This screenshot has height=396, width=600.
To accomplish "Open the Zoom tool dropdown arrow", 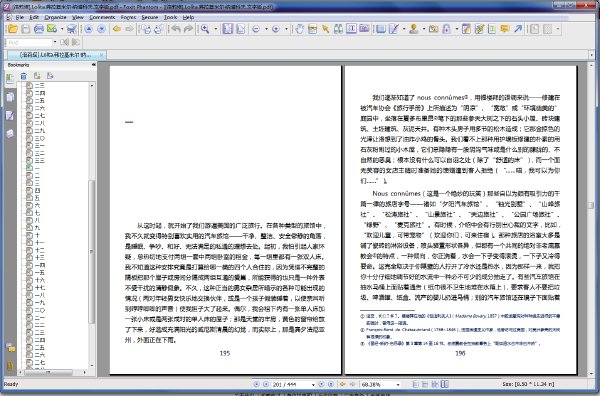I will [x=215, y=29].
